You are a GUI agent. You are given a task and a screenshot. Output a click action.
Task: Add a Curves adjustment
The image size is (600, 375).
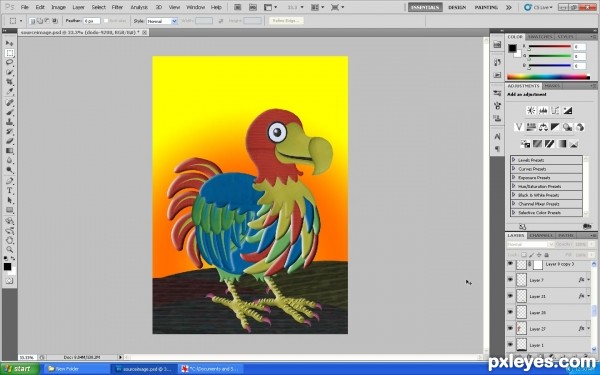click(555, 111)
